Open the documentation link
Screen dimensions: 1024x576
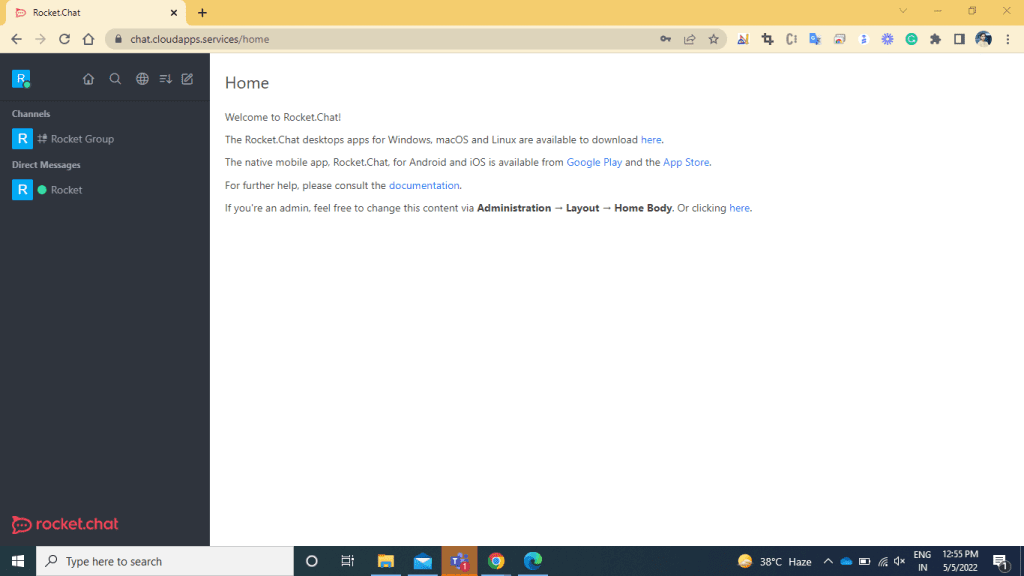point(424,185)
